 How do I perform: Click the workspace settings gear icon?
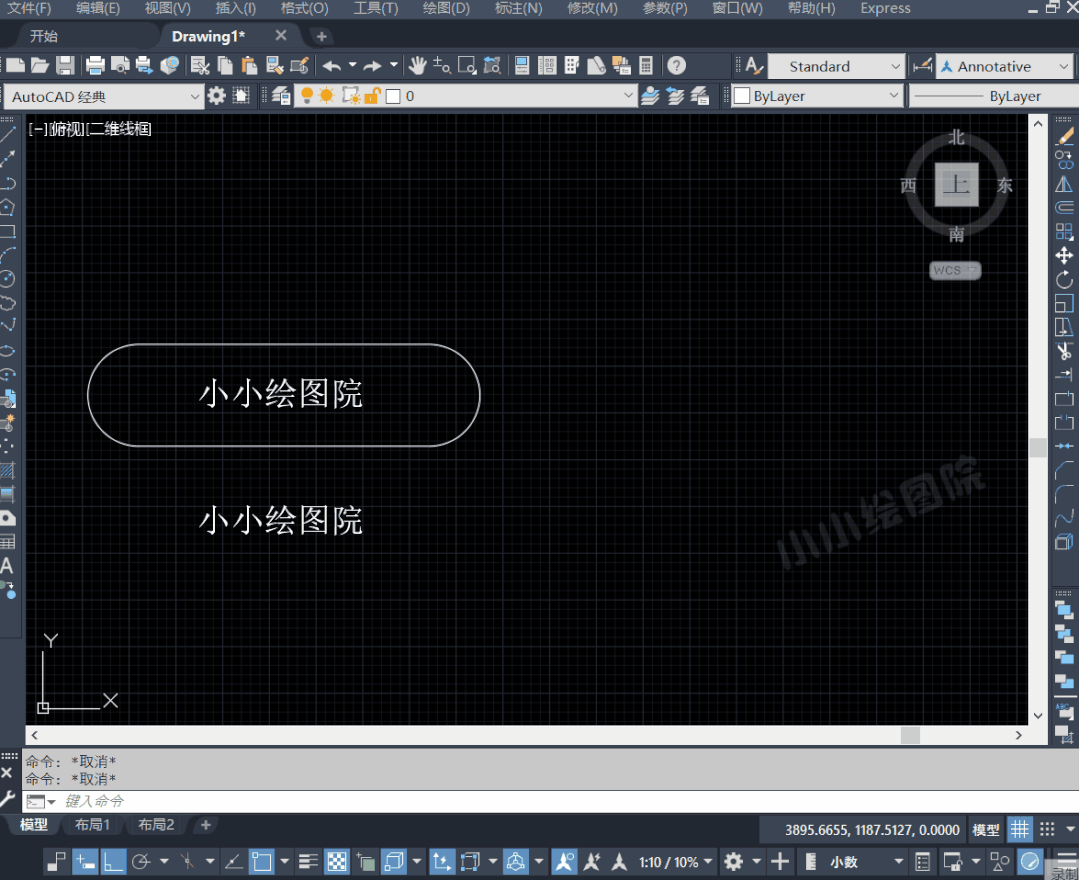(216, 96)
